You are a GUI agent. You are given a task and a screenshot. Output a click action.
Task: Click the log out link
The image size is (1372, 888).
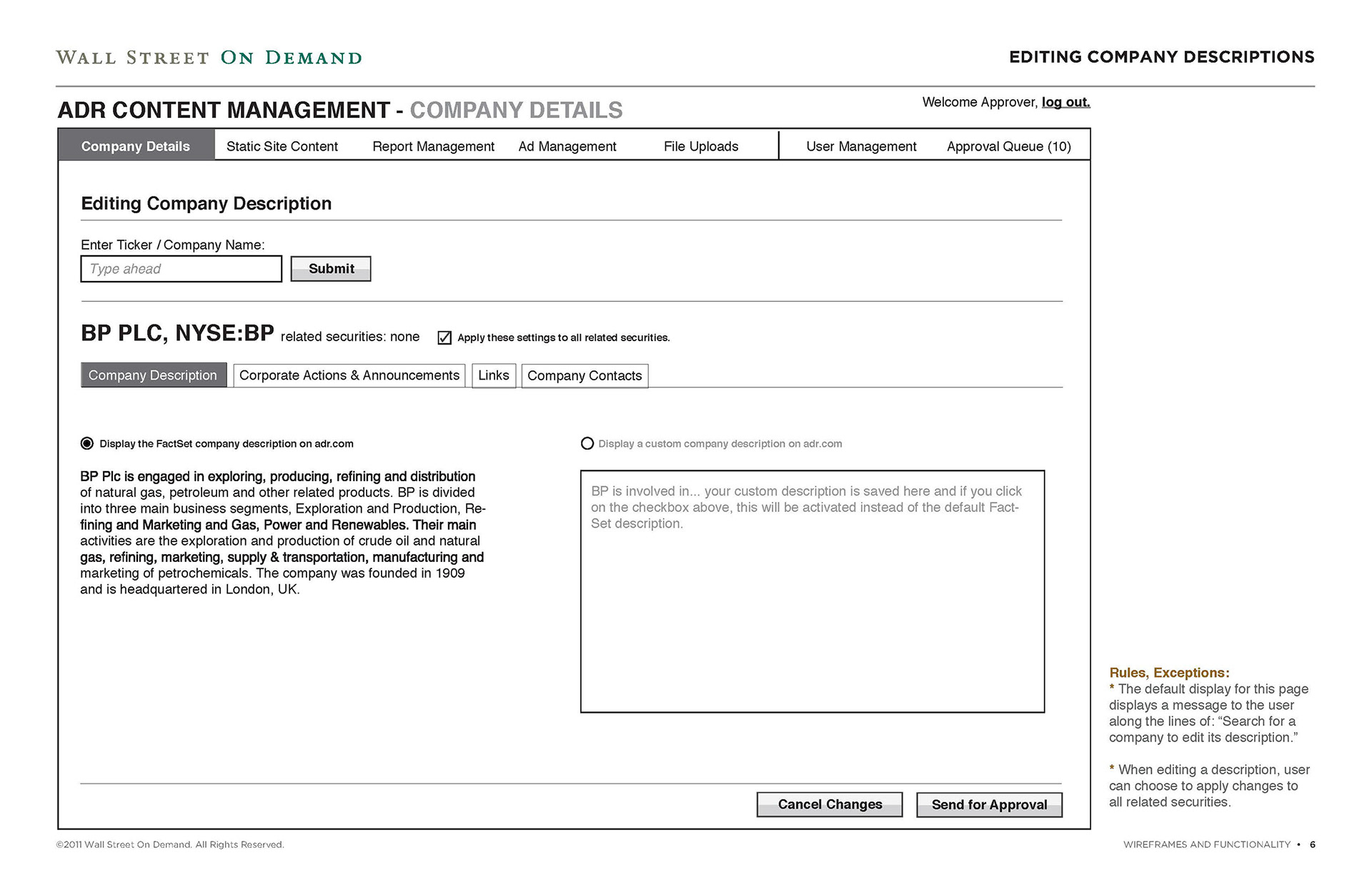(1065, 102)
